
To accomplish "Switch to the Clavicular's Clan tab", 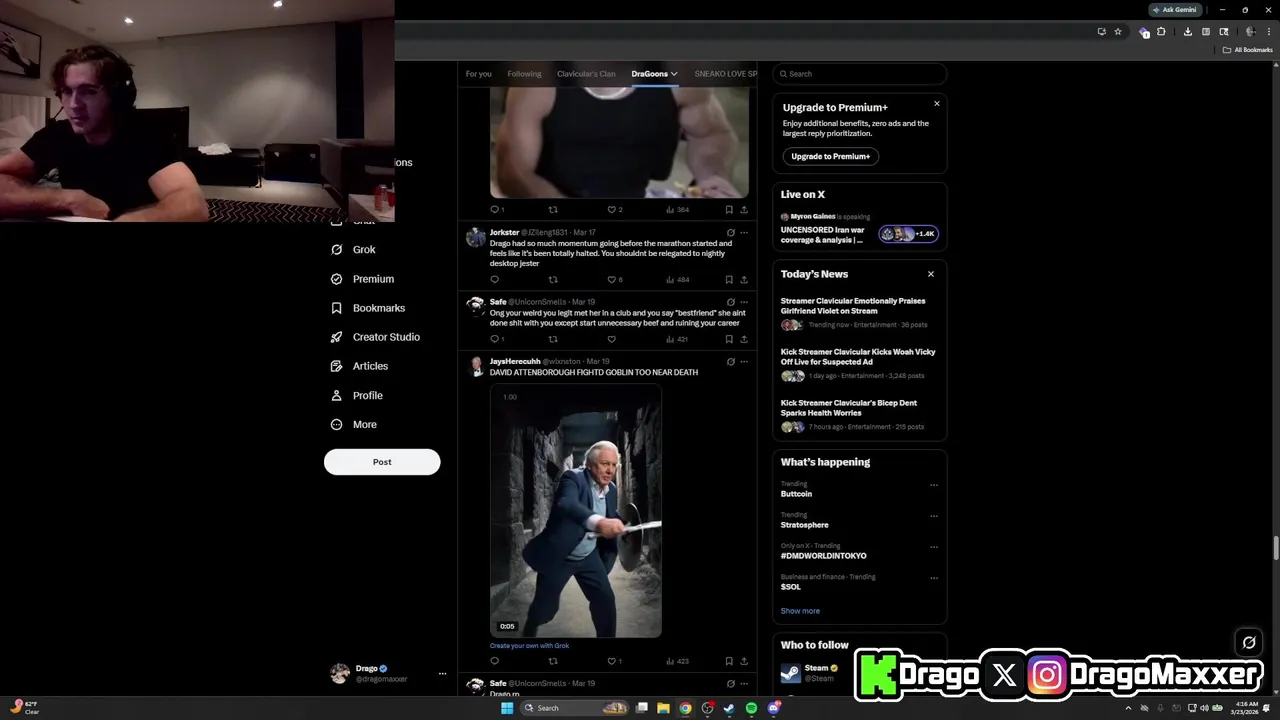I will 586,74.
